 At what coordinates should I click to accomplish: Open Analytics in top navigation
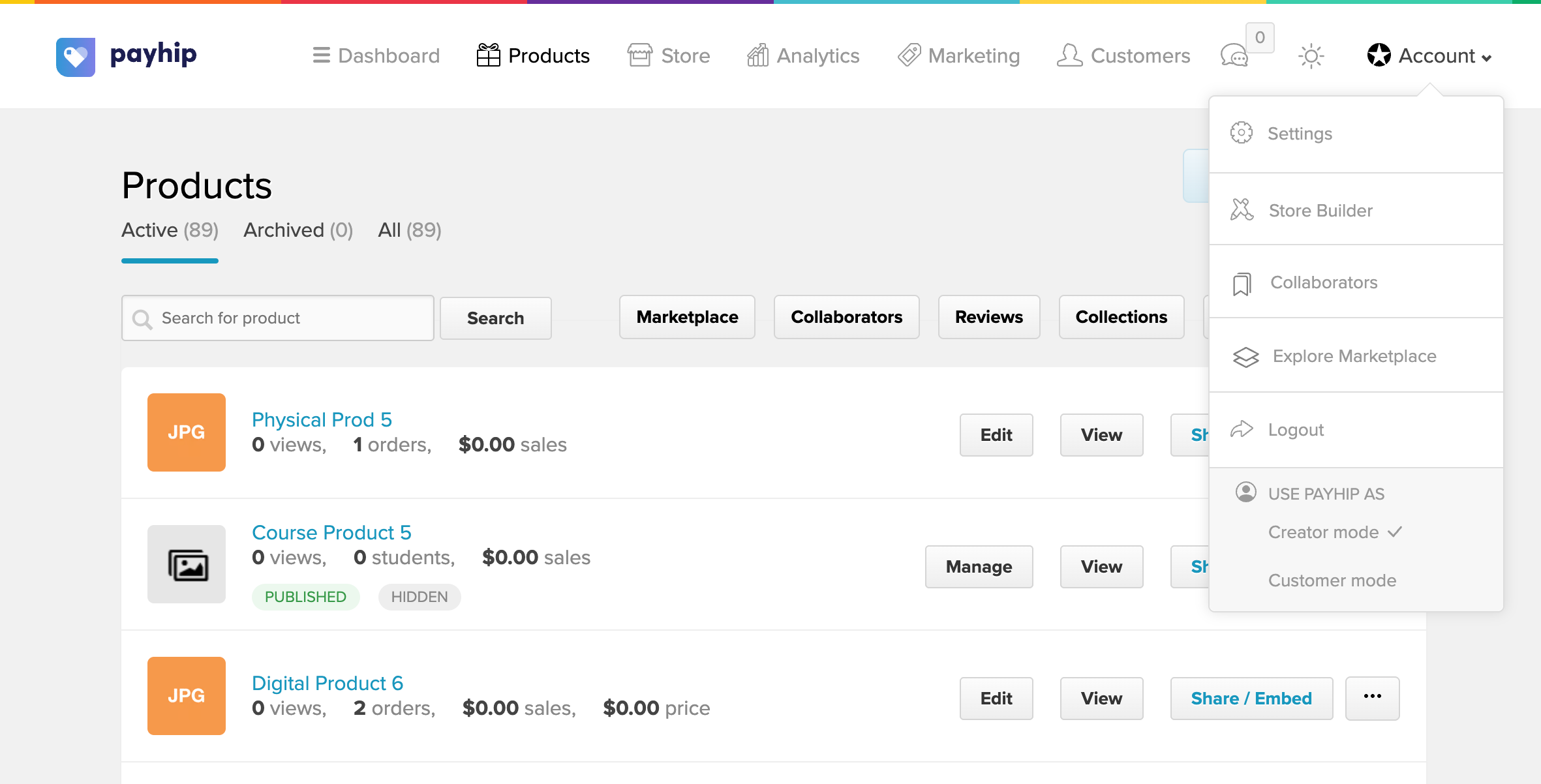803,55
